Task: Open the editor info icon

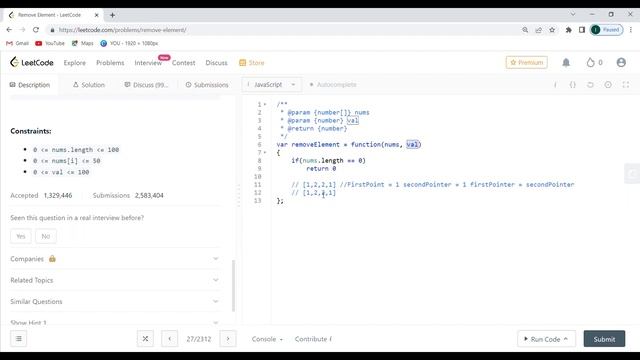Action: (x=555, y=85)
